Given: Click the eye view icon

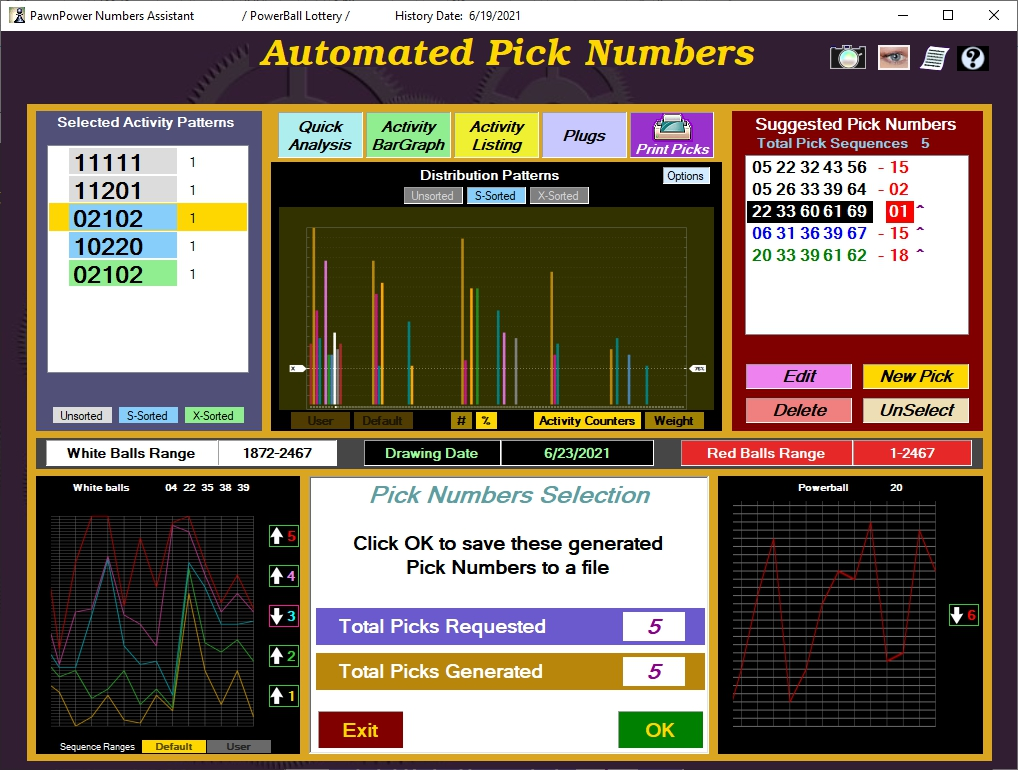Looking at the screenshot, I should (x=893, y=58).
